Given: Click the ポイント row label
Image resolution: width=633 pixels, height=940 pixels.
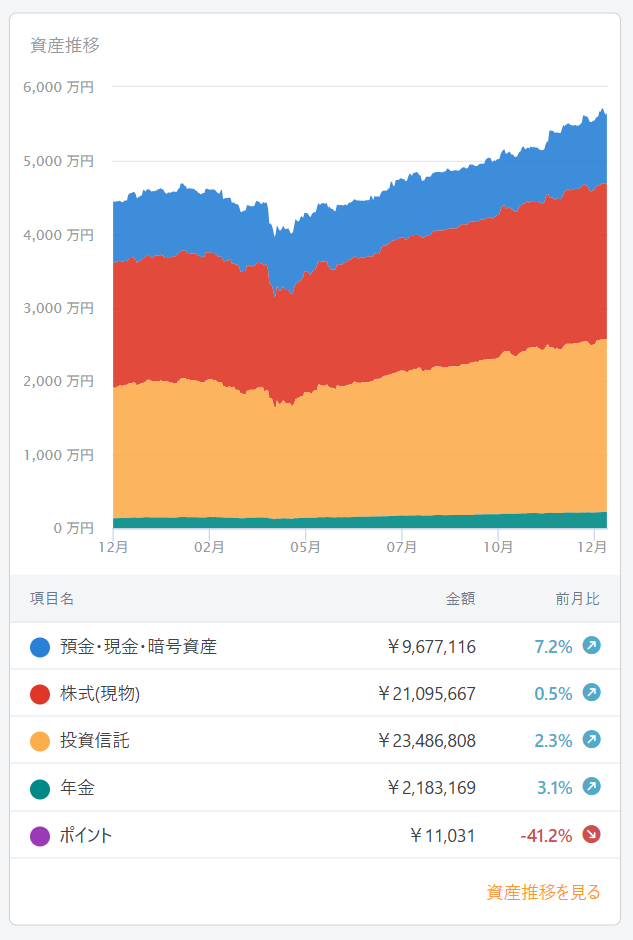Looking at the screenshot, I should click(86, 835).
